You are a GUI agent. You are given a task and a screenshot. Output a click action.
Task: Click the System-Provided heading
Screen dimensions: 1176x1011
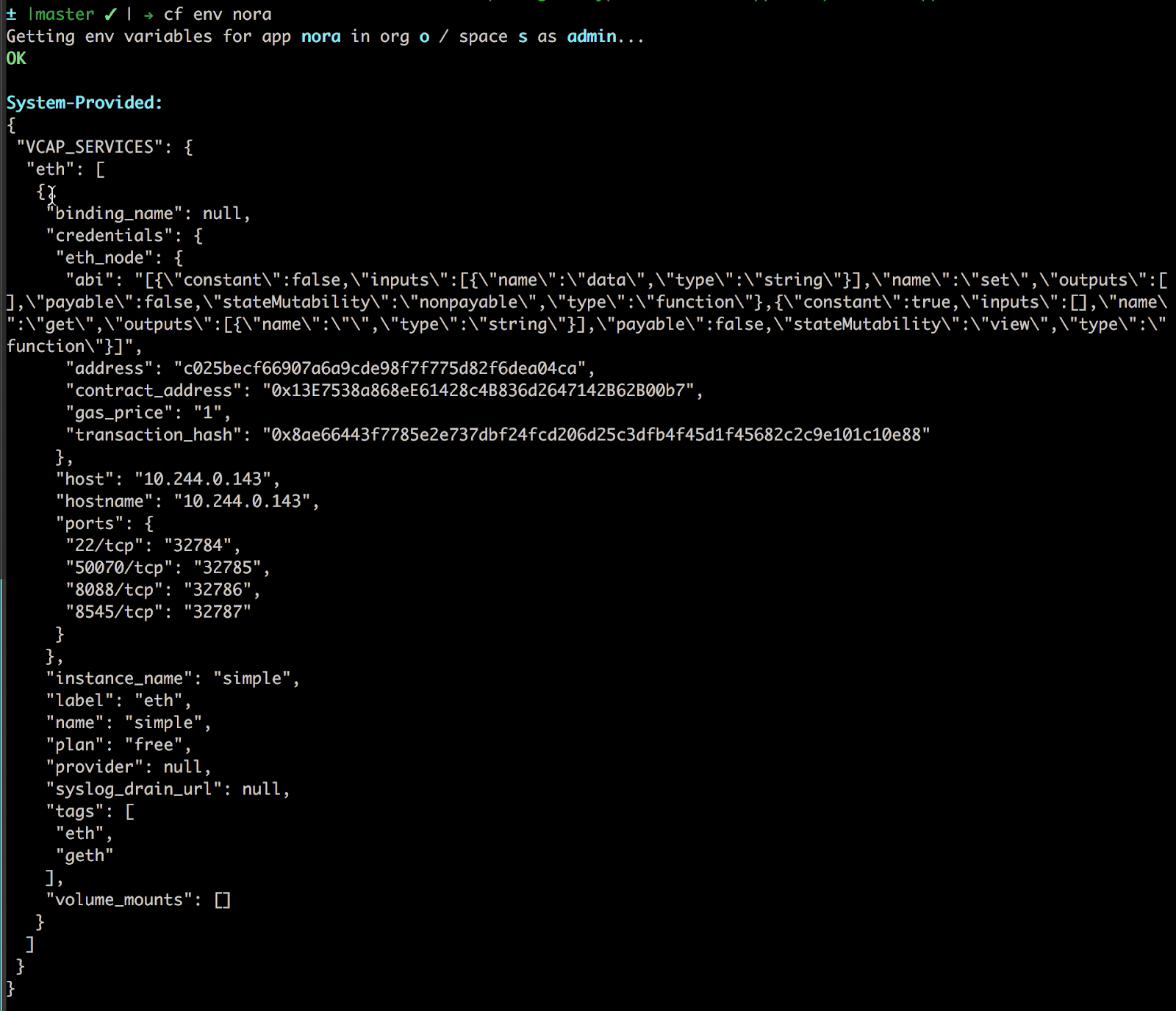(x=84, y=102)
